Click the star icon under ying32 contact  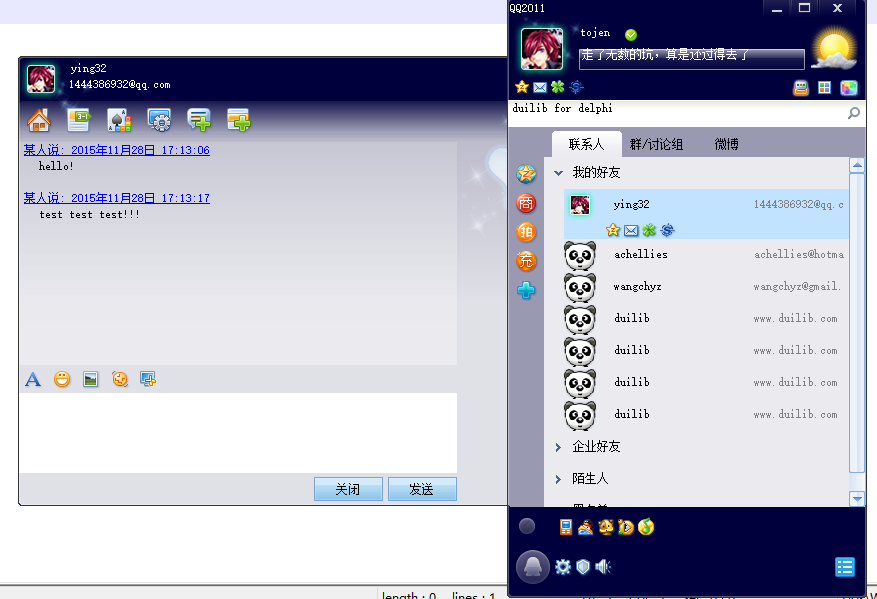pos(613,230)
